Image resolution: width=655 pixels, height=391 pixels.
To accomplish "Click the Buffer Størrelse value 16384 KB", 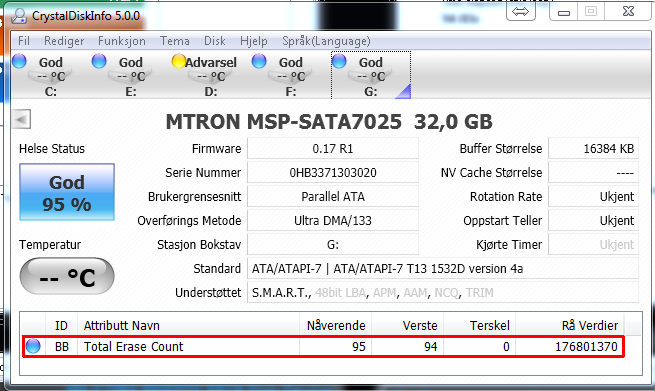I will coord(594,149).
